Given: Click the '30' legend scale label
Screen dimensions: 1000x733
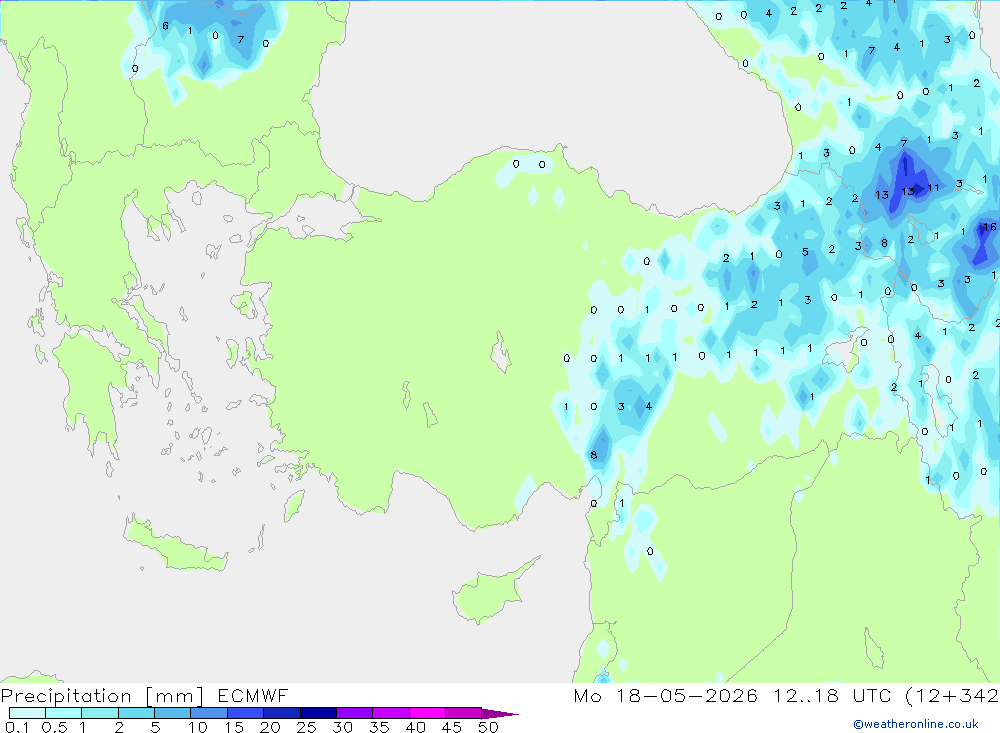Looking at the screenshot, I should [x=343, y=727].
